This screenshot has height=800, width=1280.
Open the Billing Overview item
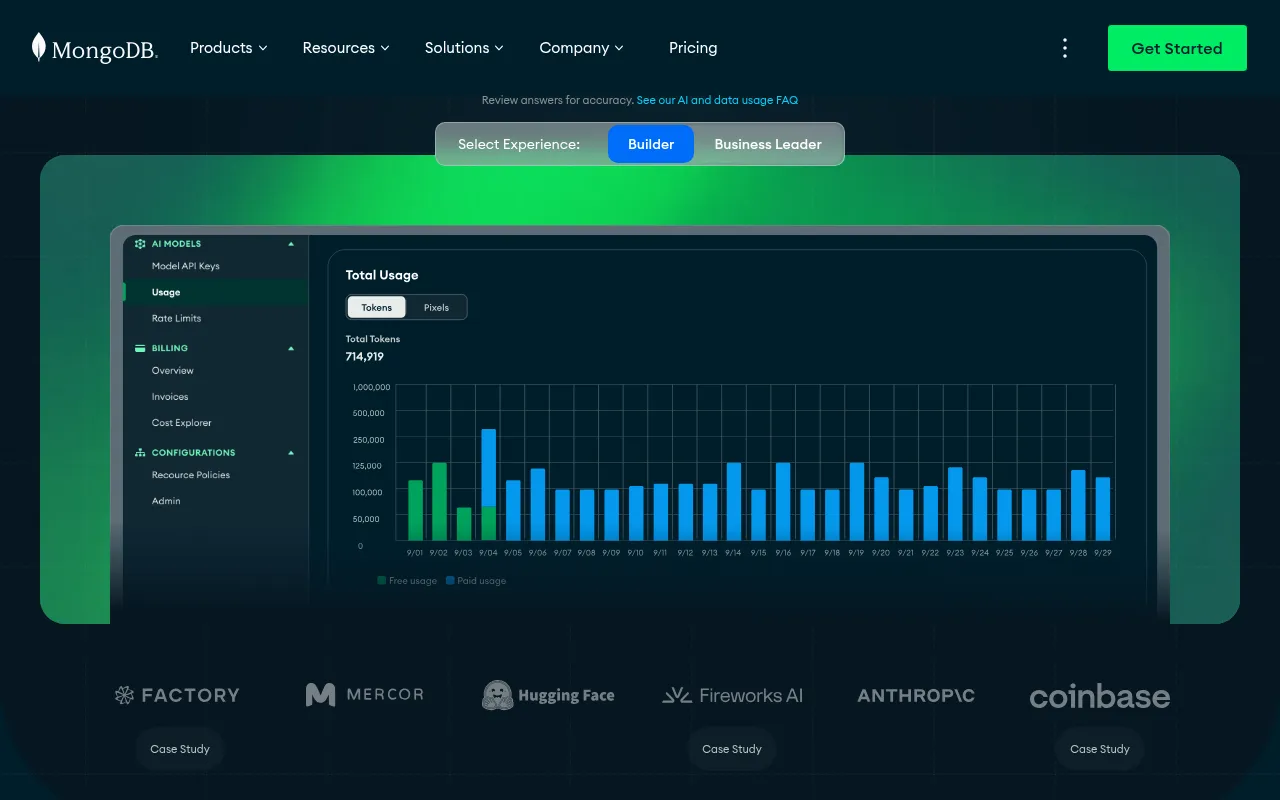click(173, 370)
